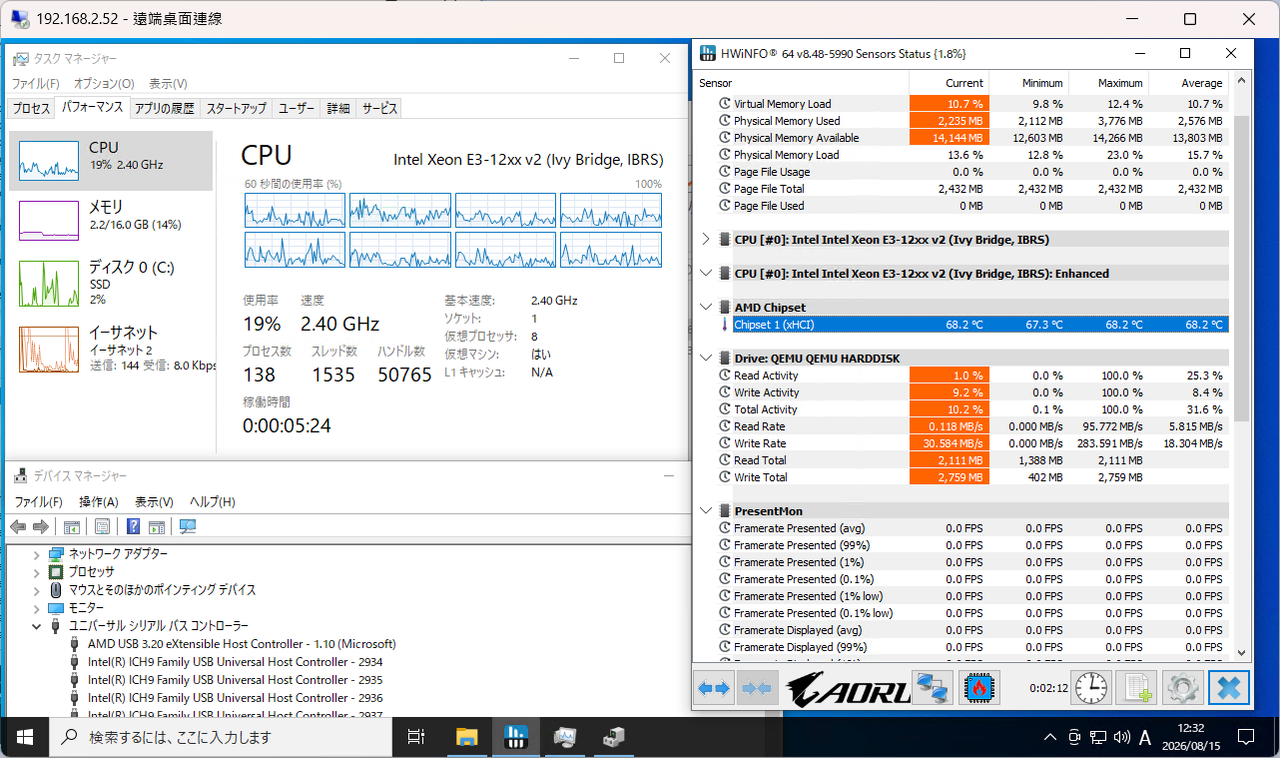Collapse Drive: QEMU QEMU HARDDISK group
Screen dimensions: 1280x758
pyautogui.click(x=706, y=358)
